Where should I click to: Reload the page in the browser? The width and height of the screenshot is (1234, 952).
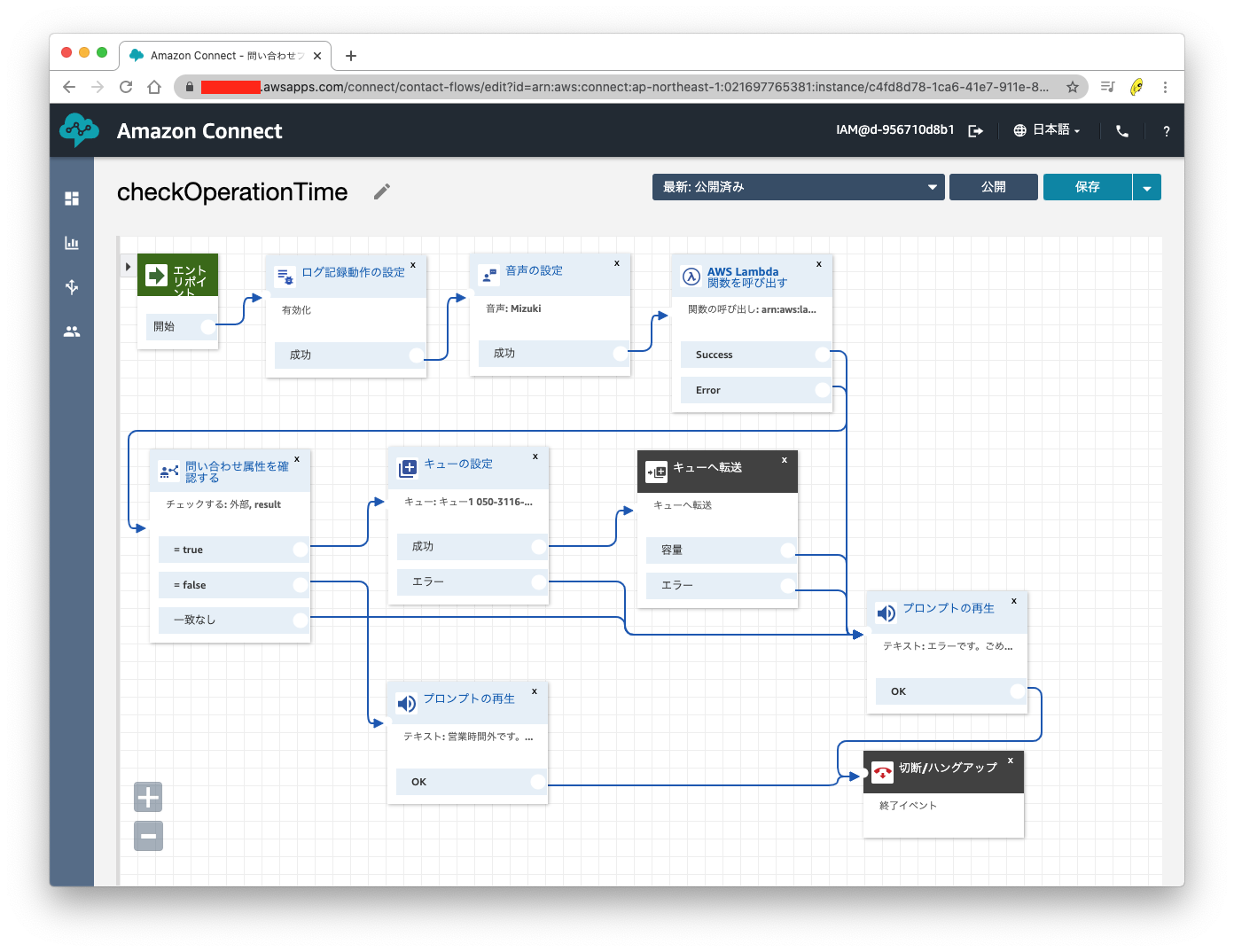coord(126,87)
